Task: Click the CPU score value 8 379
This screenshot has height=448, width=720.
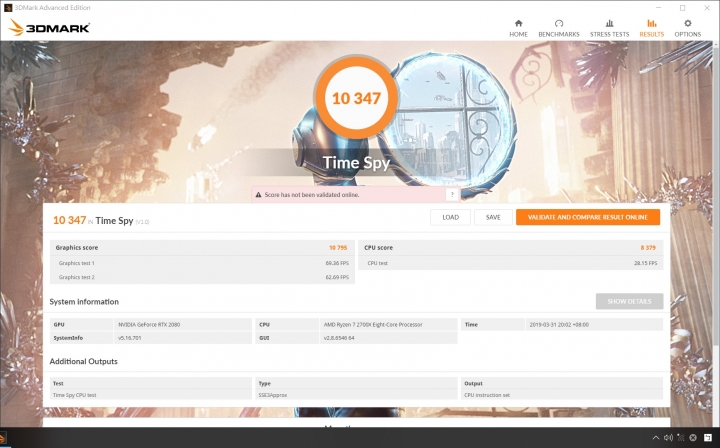Action: [x=648, y=248]
